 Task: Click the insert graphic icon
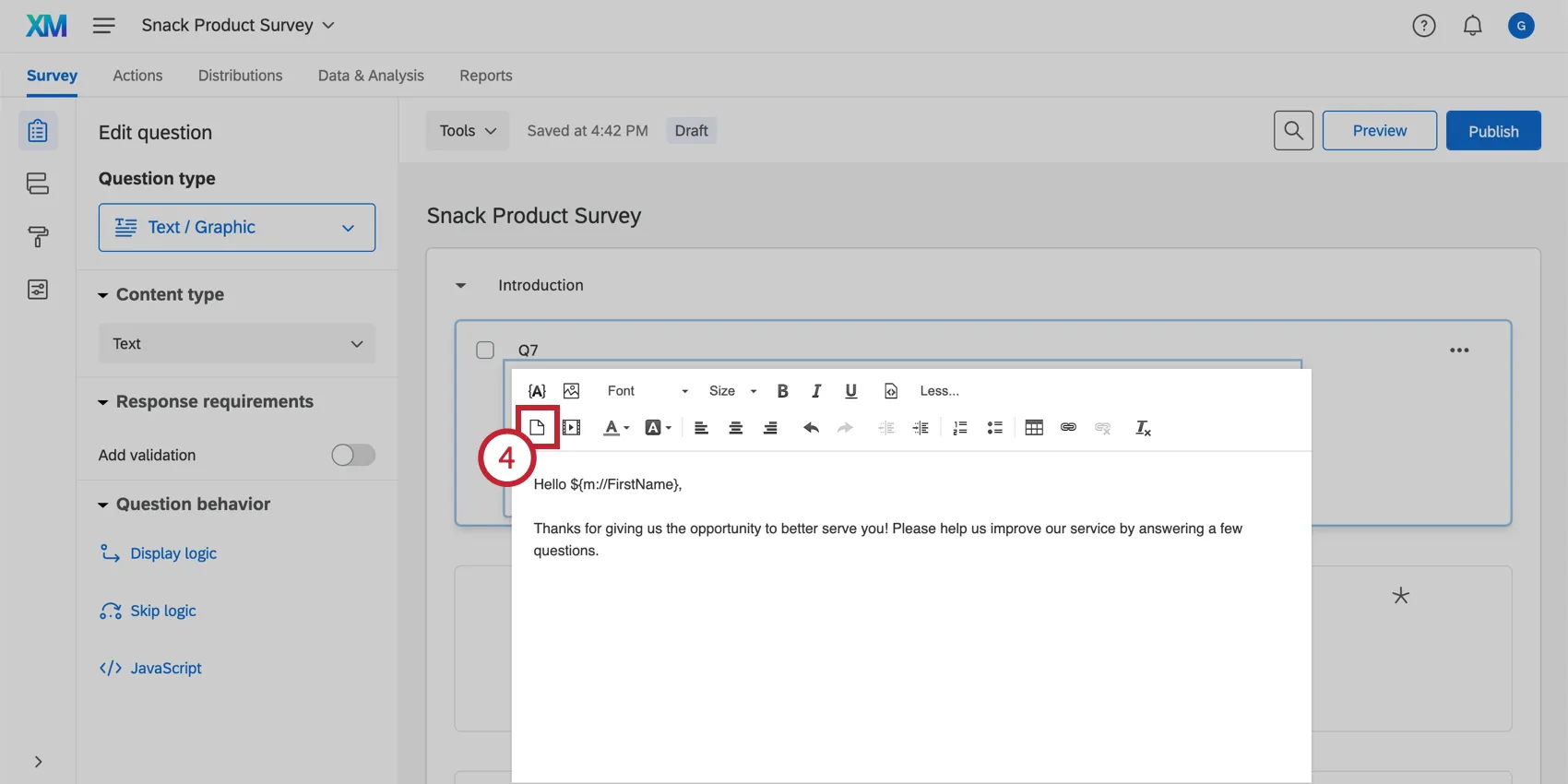[x=572, y=391]
